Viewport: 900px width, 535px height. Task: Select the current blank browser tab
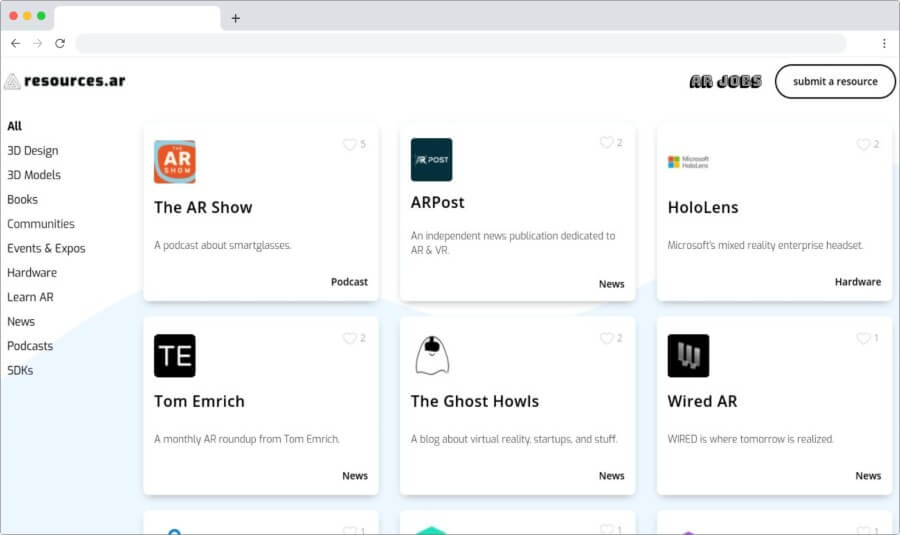pos(137,18)
